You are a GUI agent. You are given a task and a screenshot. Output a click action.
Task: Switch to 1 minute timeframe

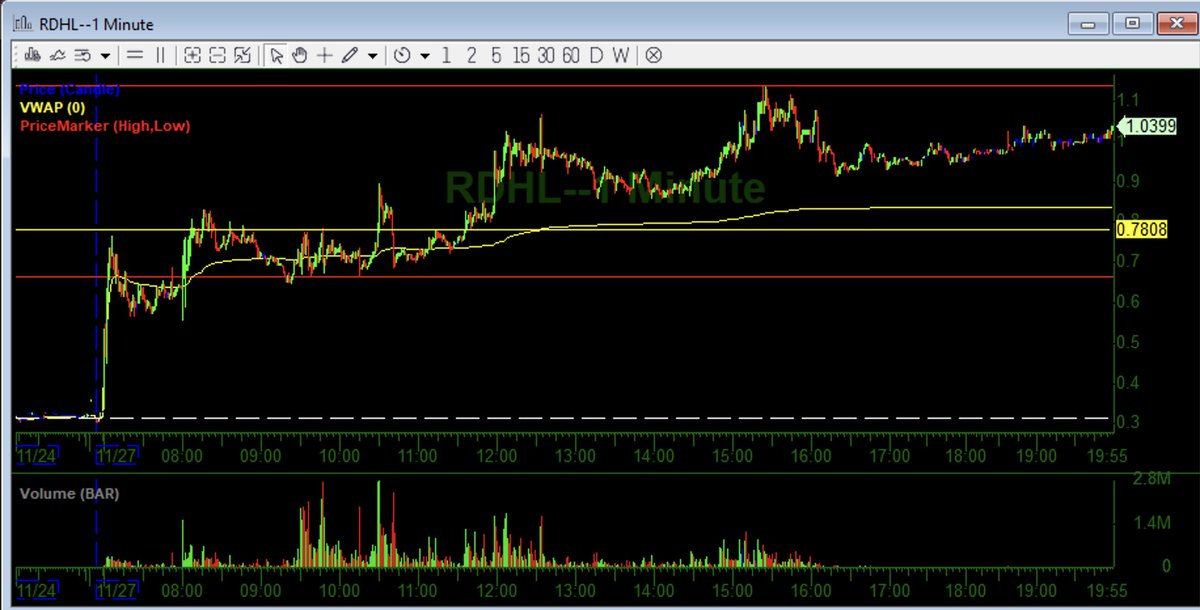tap(446, 55)
